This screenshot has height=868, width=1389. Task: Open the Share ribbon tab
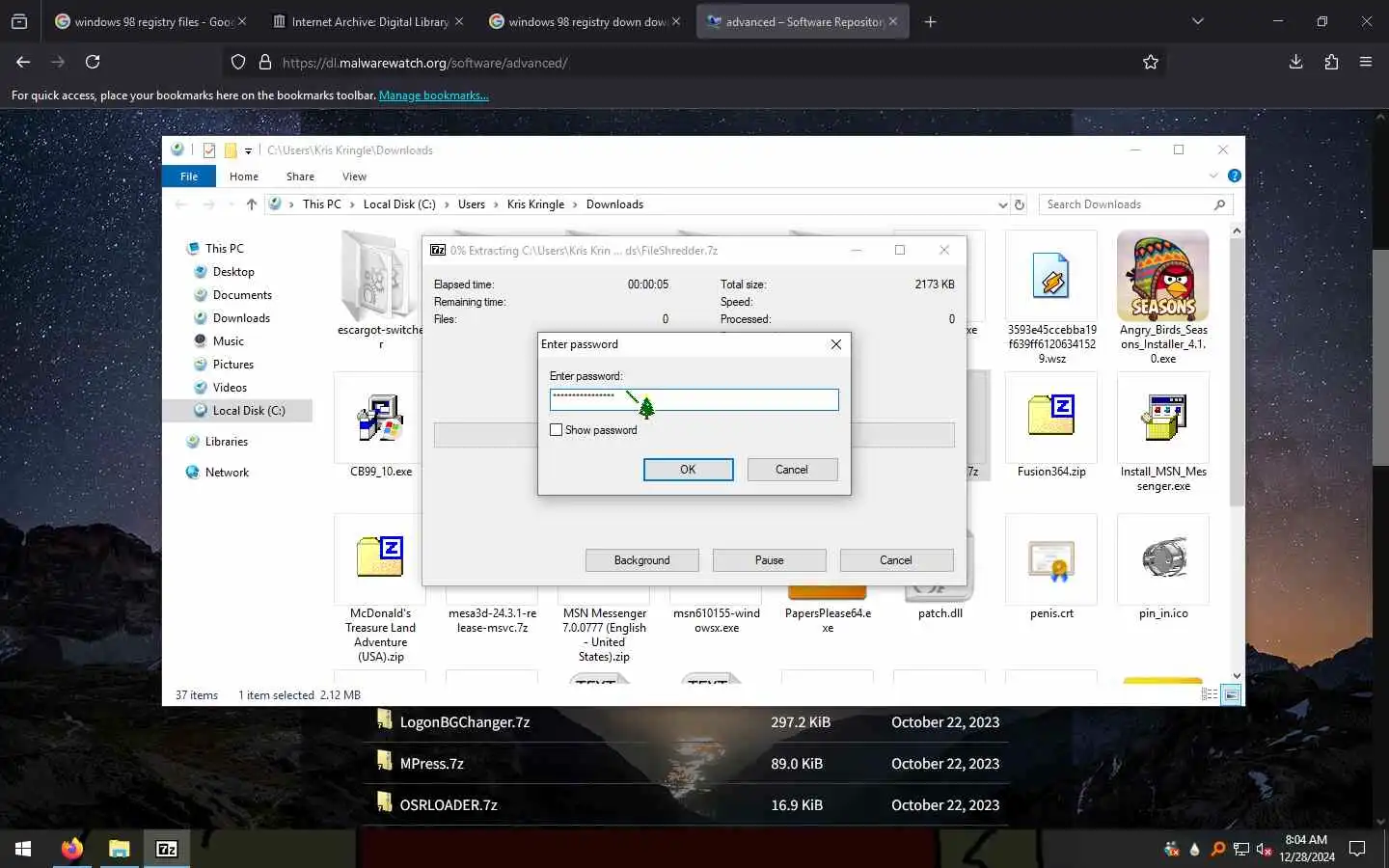coord(300,176)
